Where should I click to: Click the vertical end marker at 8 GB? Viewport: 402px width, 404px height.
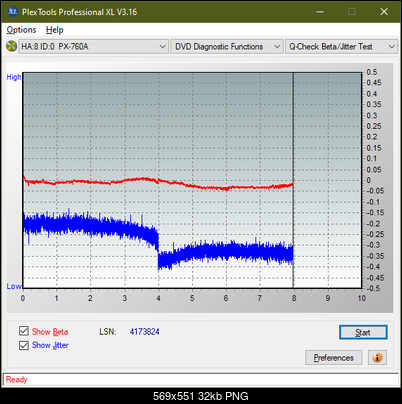293,180
